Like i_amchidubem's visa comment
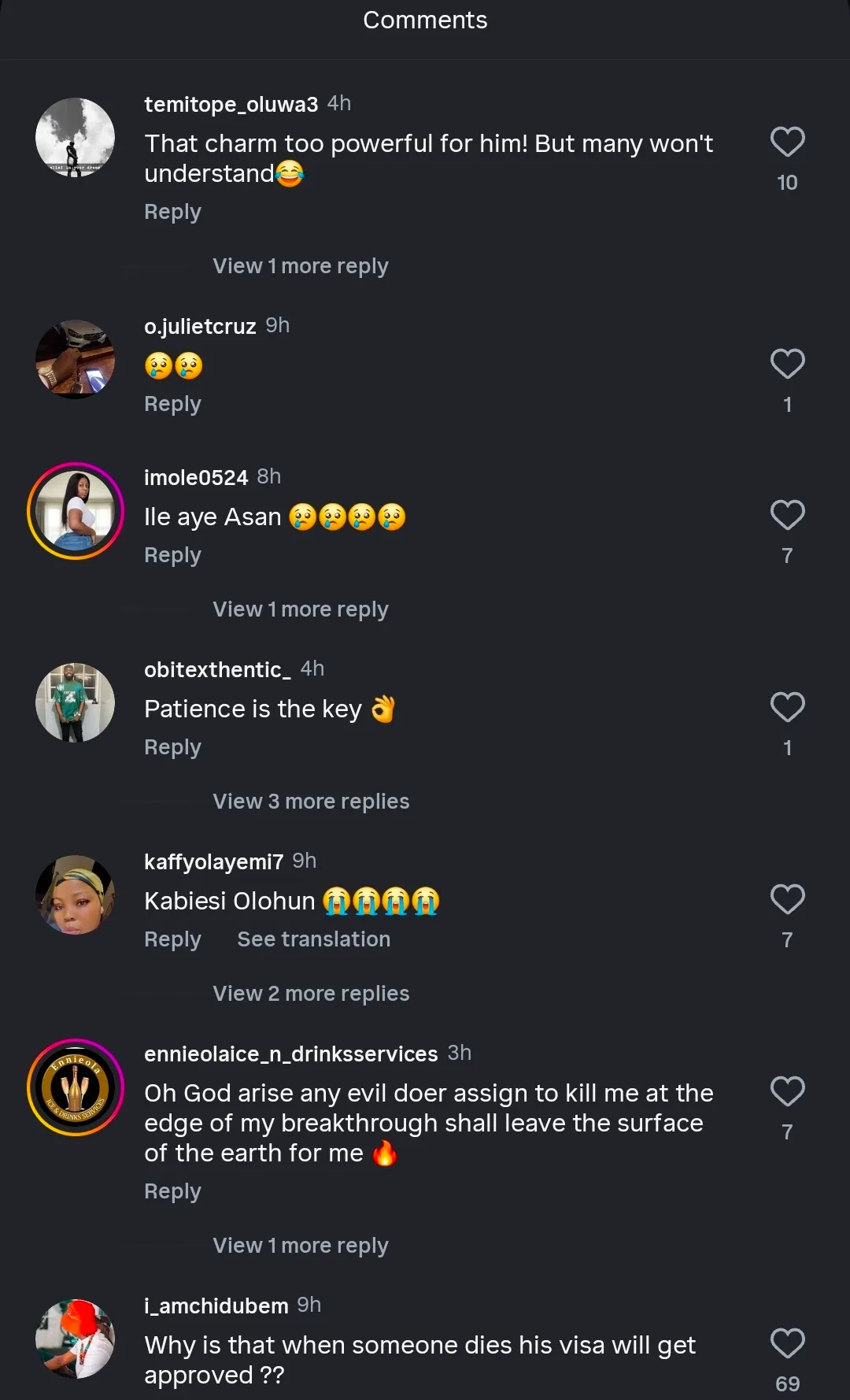This screenshot has height=1400, width=850. [787, 1344]
